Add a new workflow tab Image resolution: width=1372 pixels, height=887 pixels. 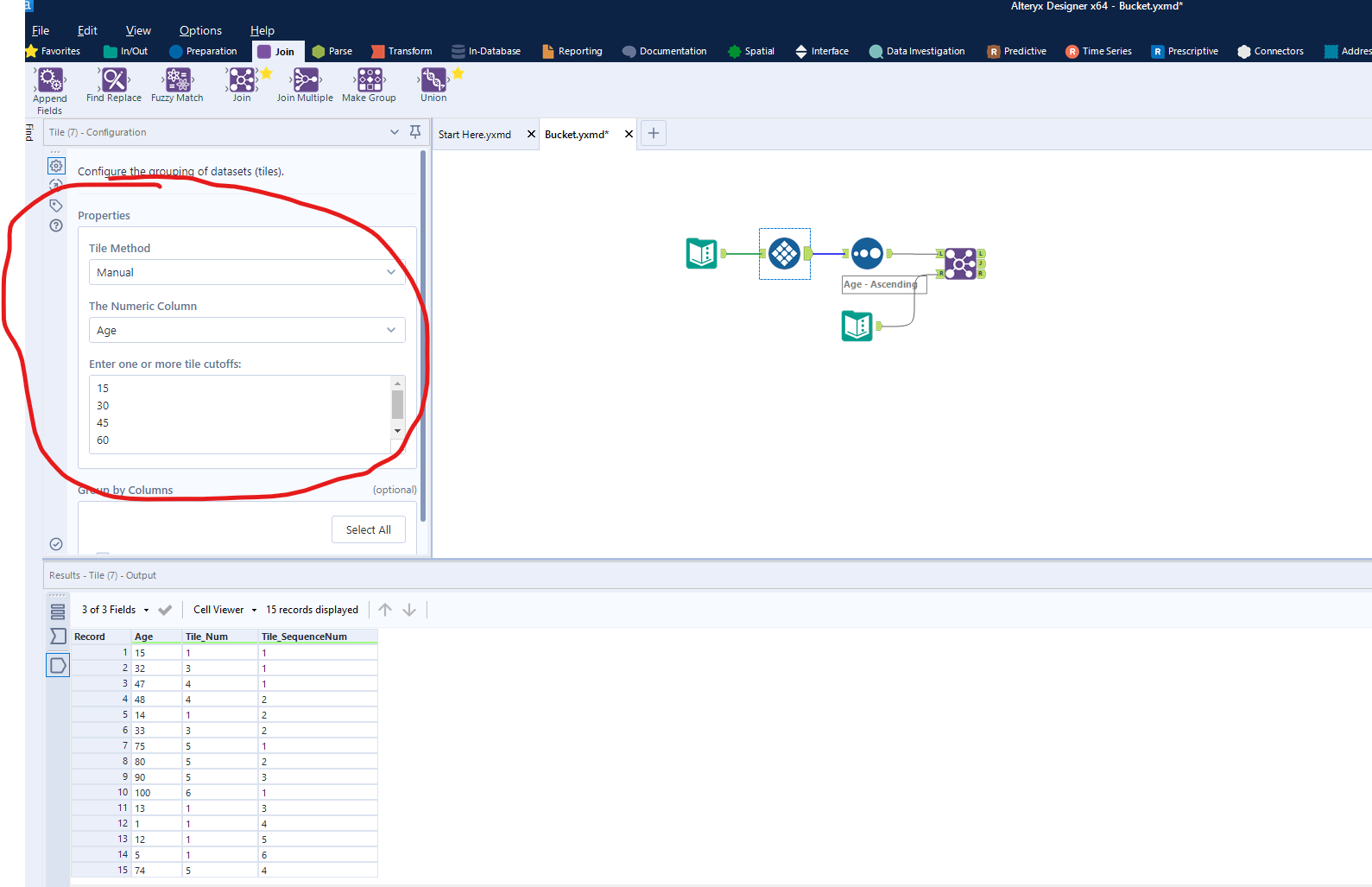pyautogui.click(x=654, y=133)
